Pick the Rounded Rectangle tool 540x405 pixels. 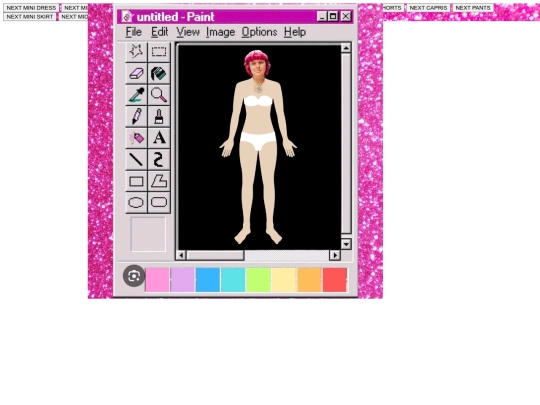[x=159, y=202]
